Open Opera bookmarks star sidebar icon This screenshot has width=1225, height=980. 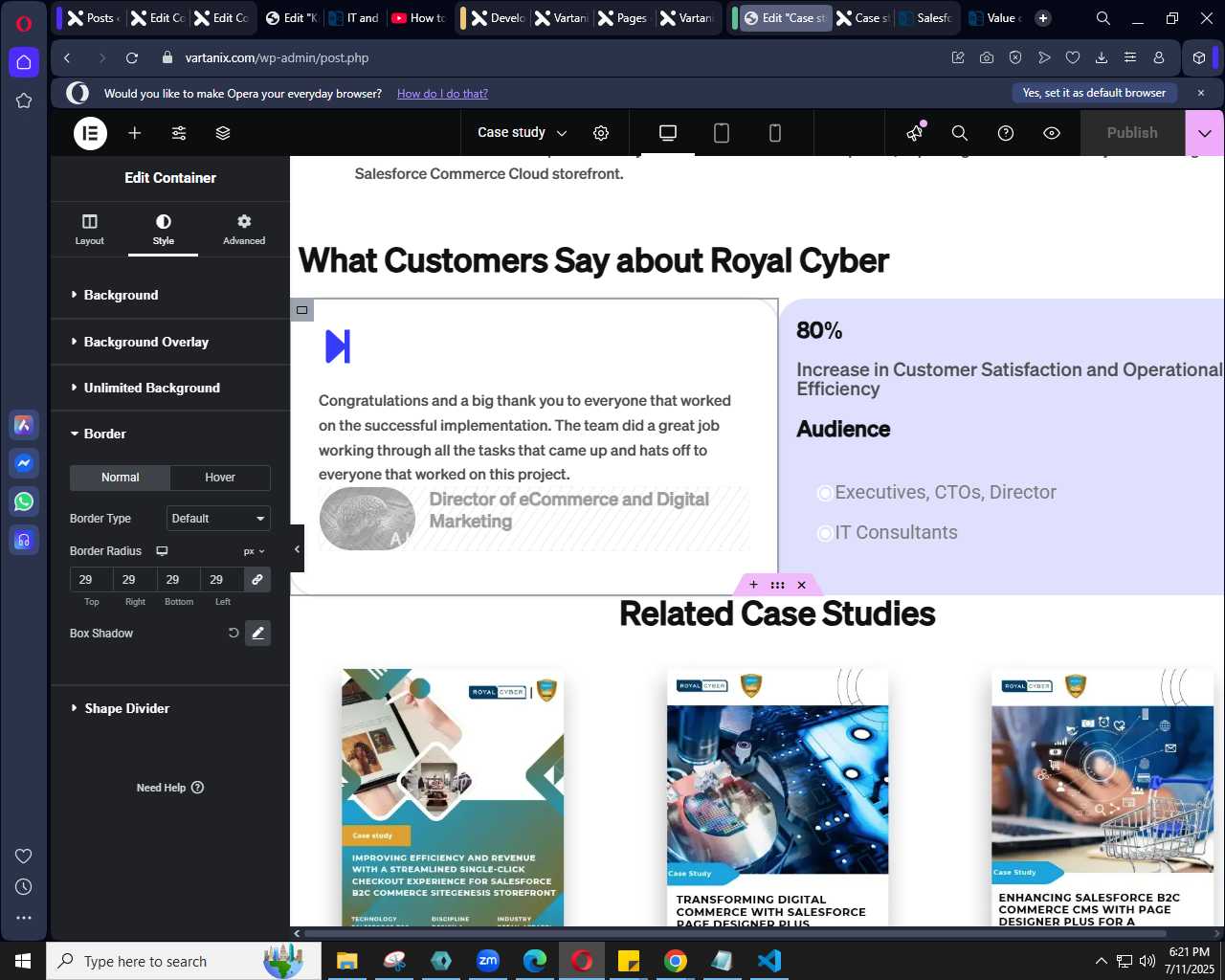point(24,100)
